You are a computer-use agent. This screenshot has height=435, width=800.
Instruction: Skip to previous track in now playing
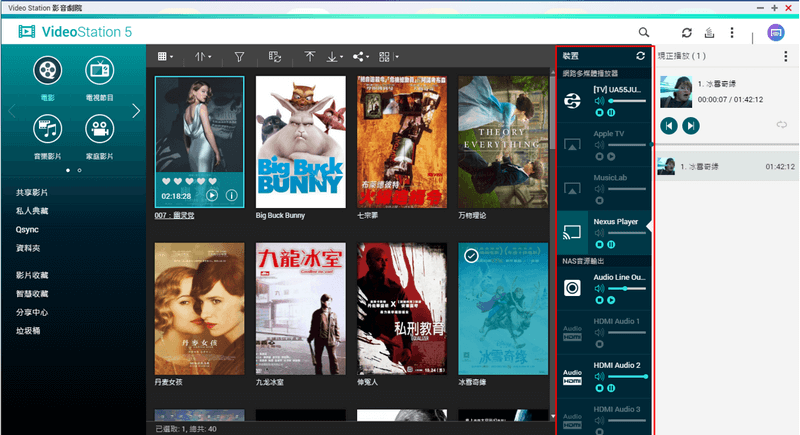tap(669, 125)
